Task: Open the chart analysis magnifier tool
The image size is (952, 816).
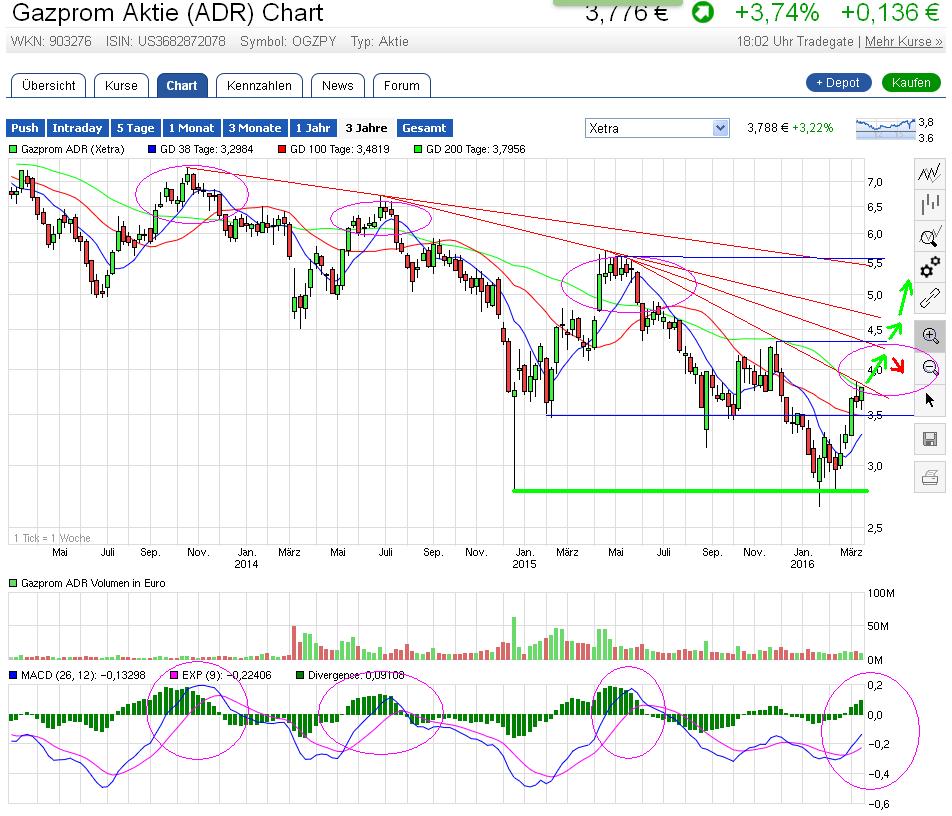Action: [x=930, y=236]
